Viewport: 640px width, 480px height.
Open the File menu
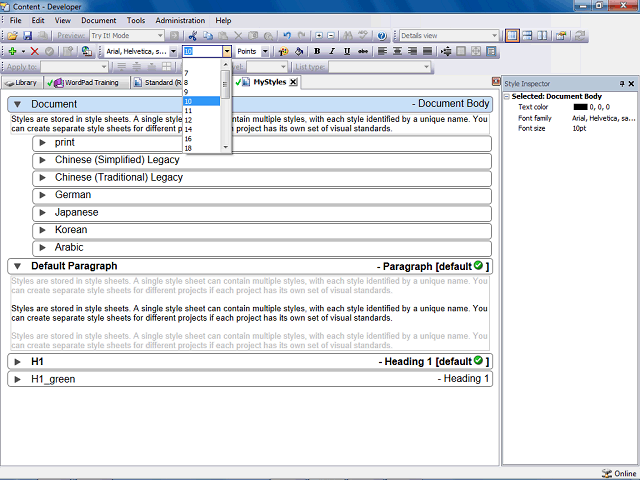[16, 20]
